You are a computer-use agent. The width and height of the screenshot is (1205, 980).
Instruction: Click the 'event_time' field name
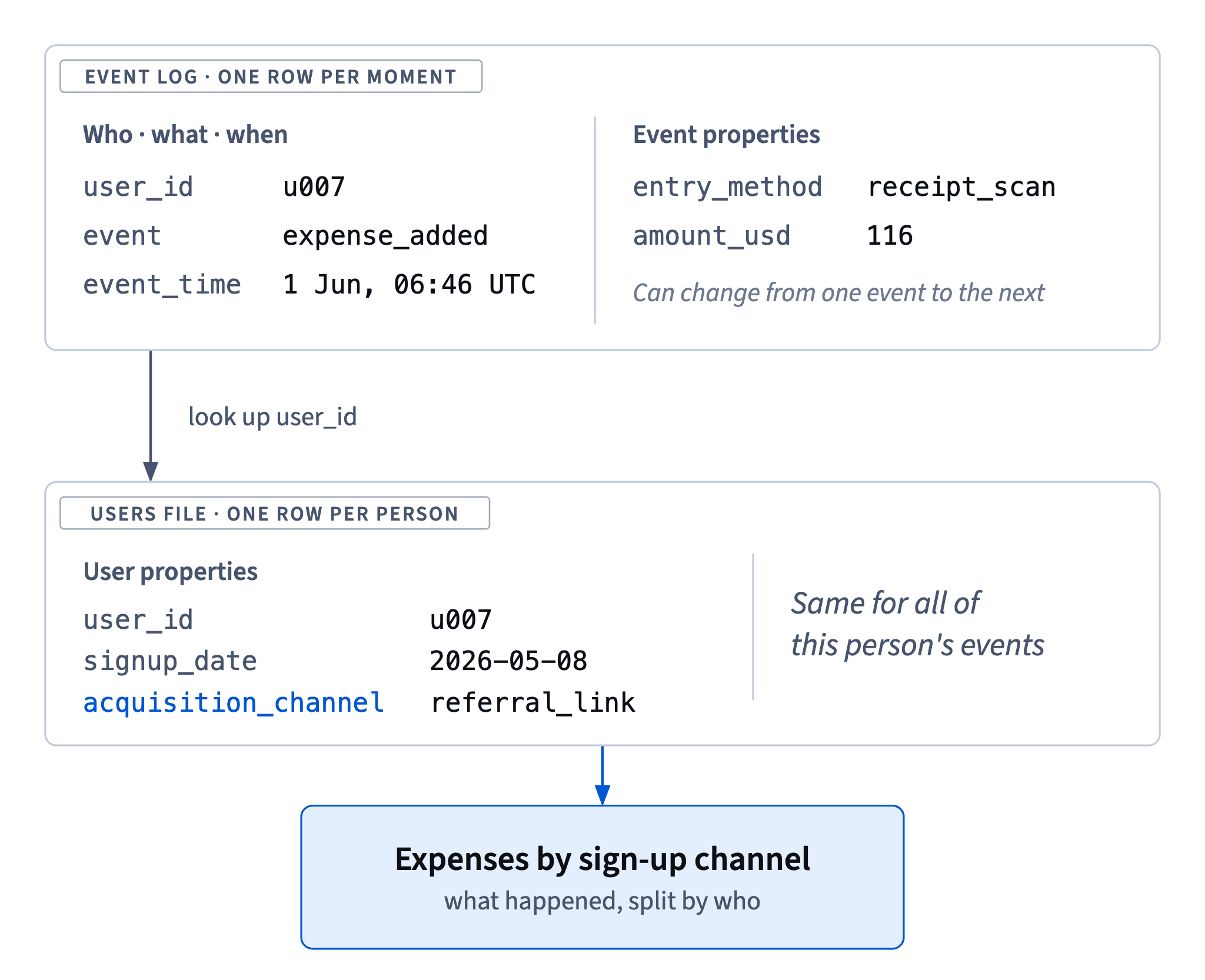[162, 285]
